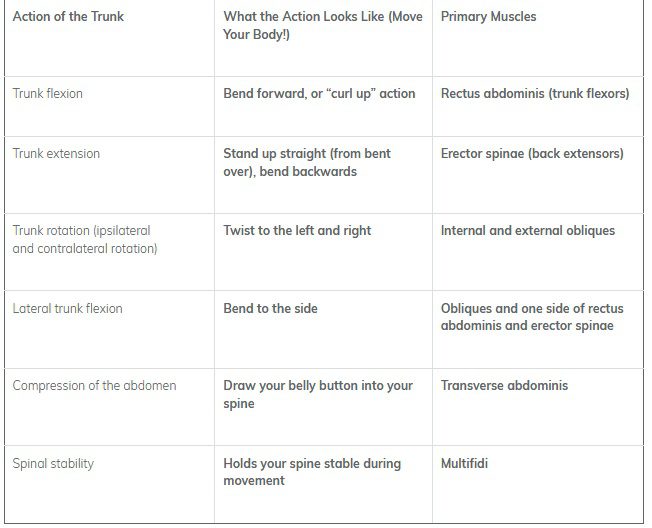652x528 pixels.
Task: Select the 'Trunk flexion' cell
Action: pyautogui.click(x=48, y=94)
